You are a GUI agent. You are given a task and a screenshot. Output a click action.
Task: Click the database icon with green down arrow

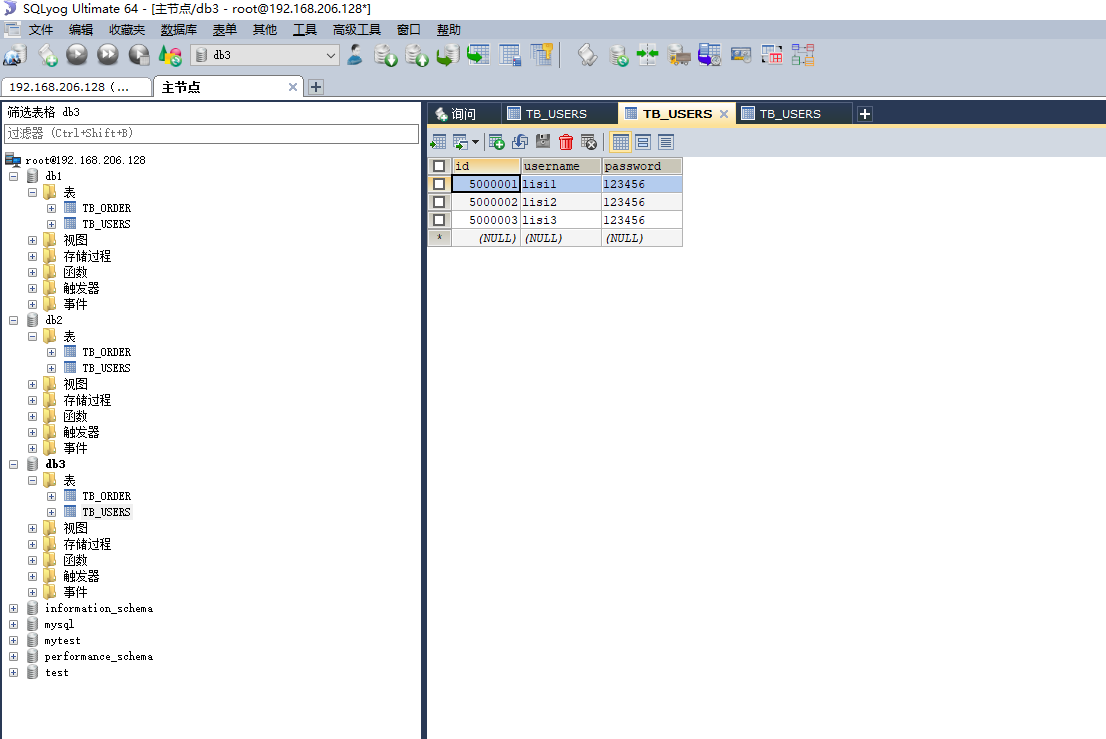pos(386,55)
